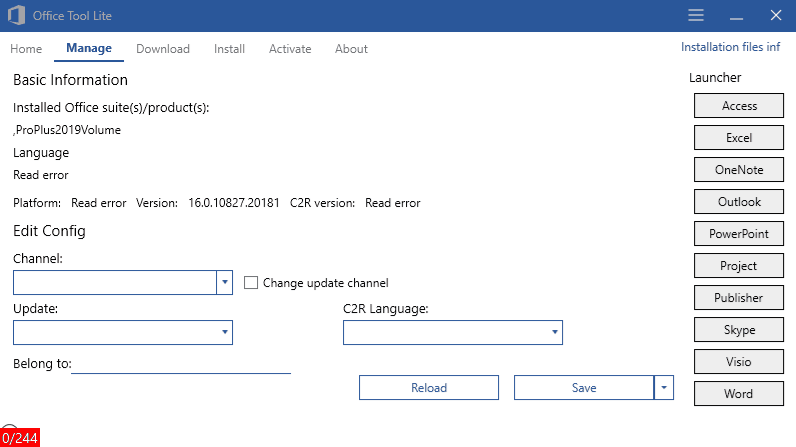Switch to the Home tab
The height and width of the screenshot is (447, 796).
coord(26,49)
